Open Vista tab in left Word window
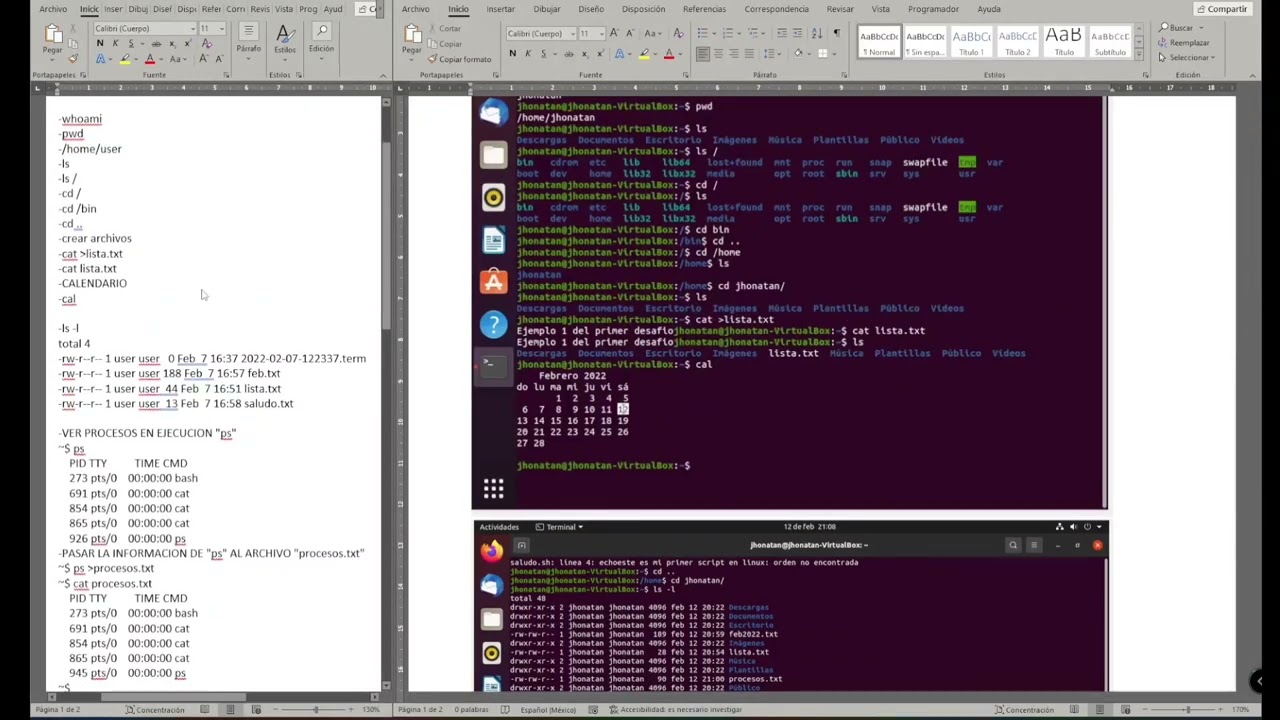 coord(284,9)
